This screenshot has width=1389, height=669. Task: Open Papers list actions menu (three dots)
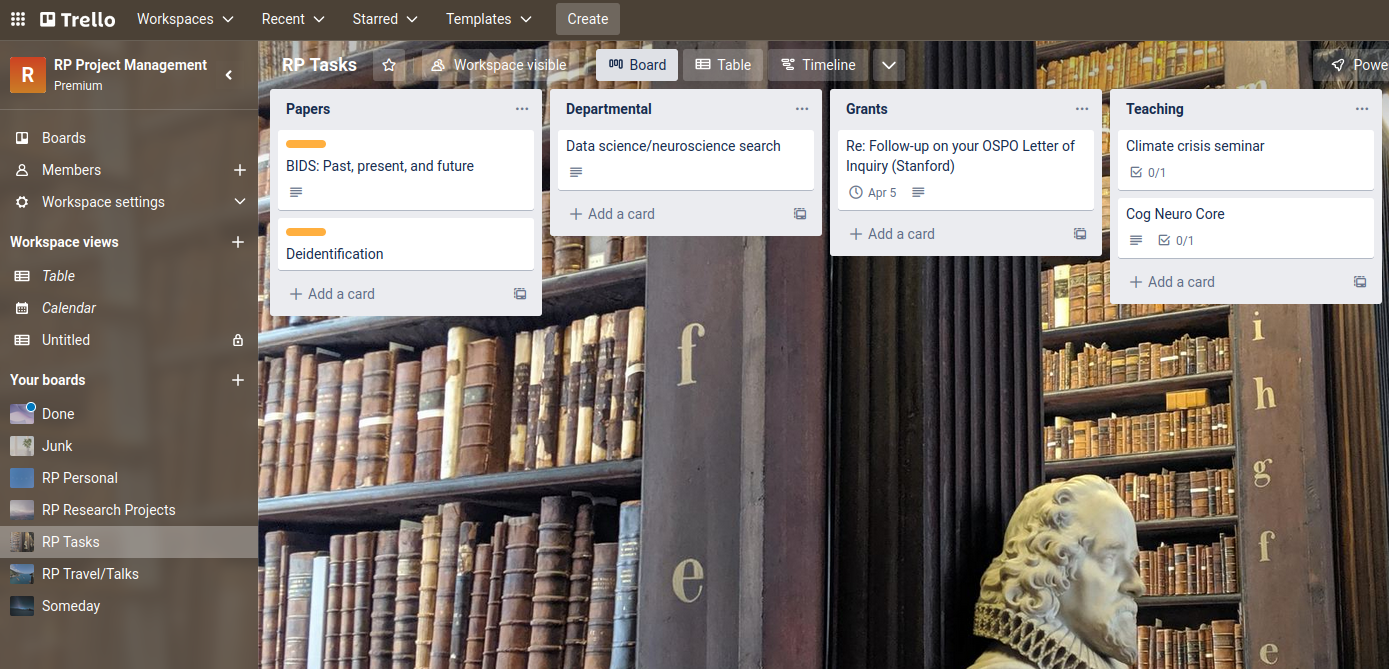coord(522,109)
